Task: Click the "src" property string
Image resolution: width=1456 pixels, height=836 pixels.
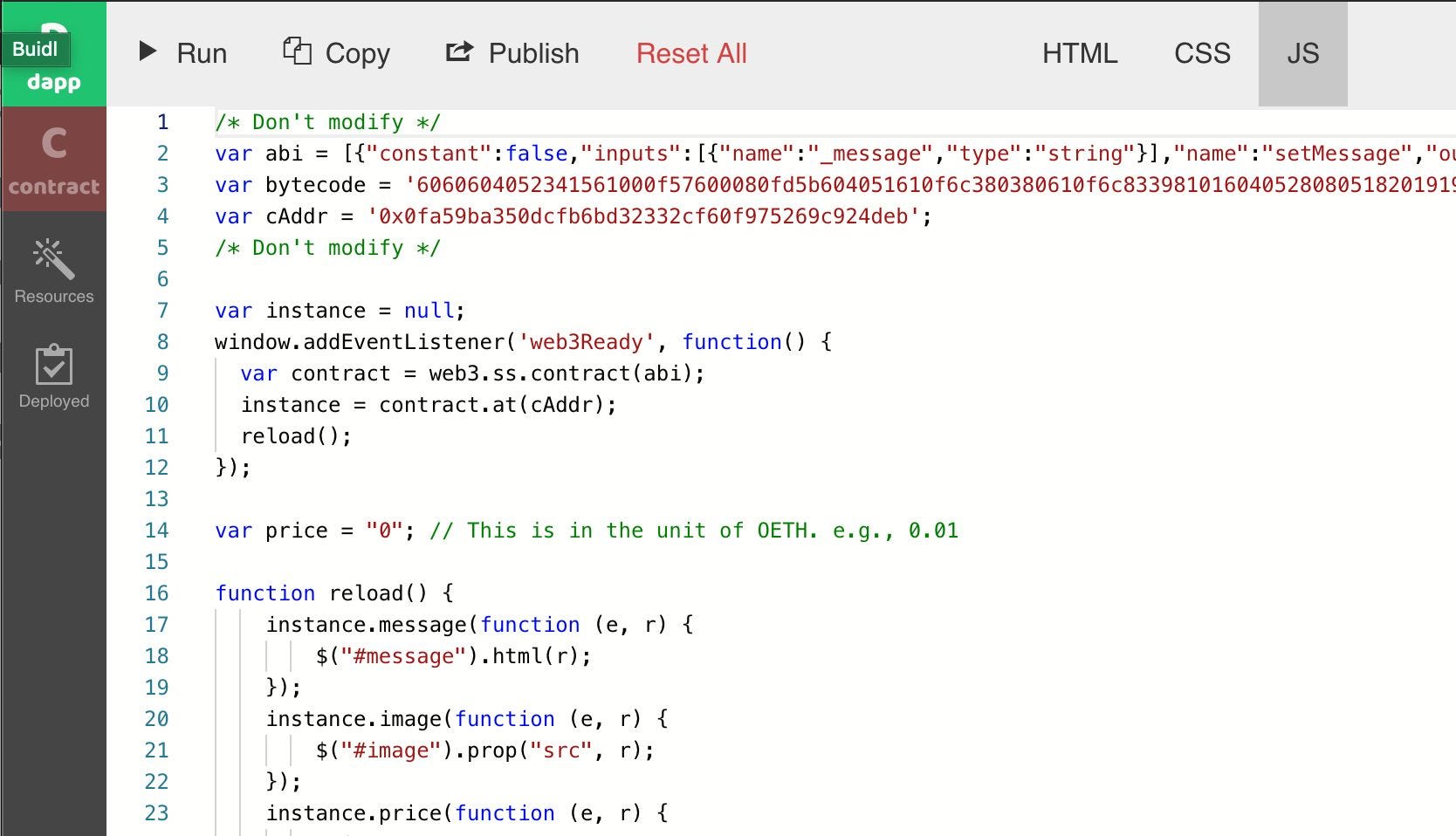Action: [561, 750]
